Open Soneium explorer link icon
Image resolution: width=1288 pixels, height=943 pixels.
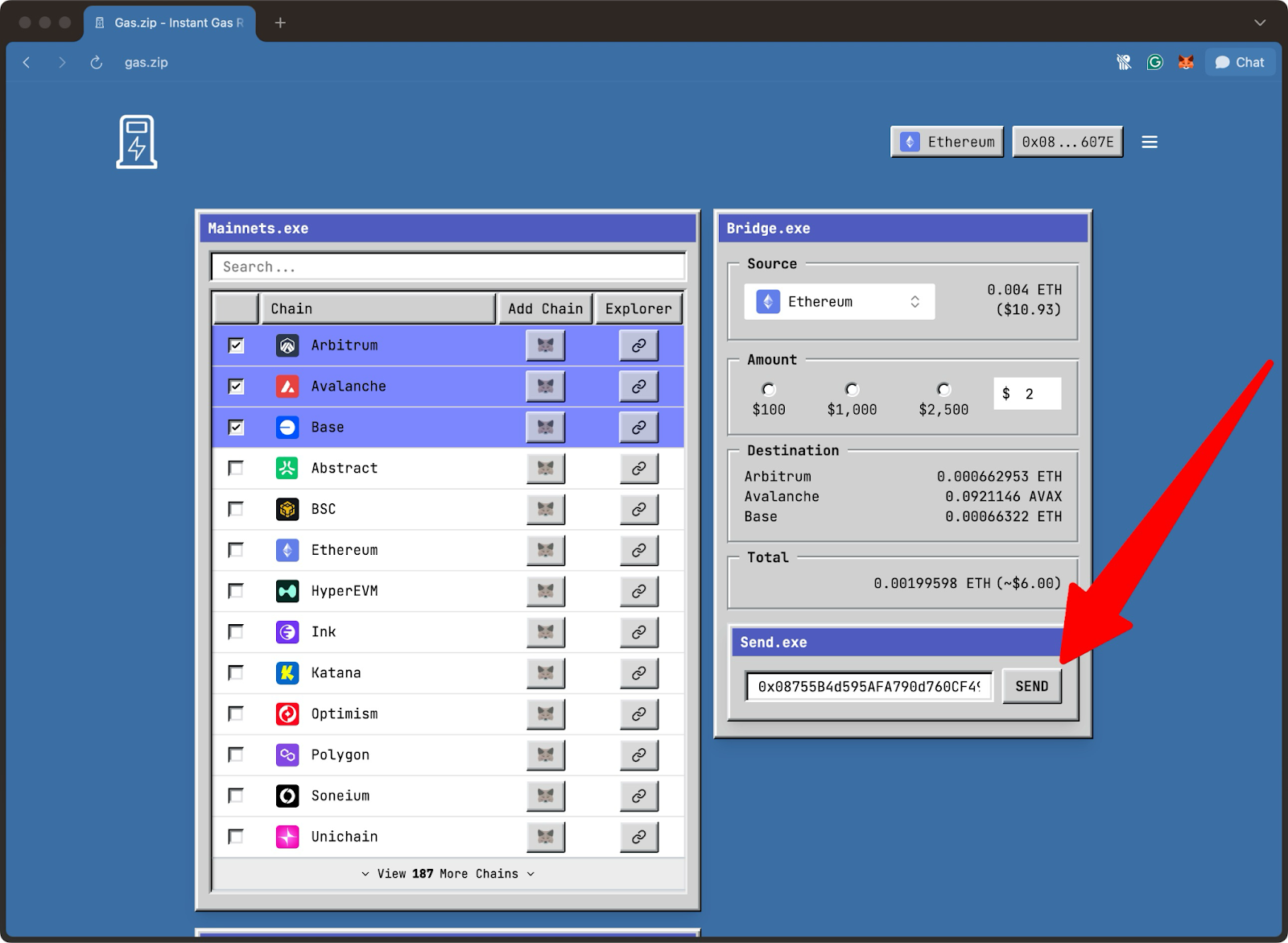639,796
